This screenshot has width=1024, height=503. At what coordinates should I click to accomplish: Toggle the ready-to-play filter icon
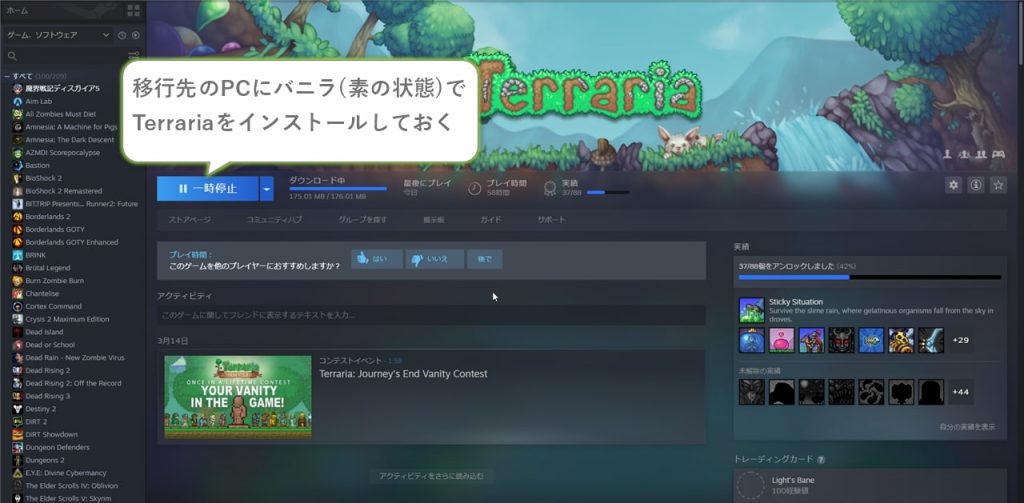(136, 35)
